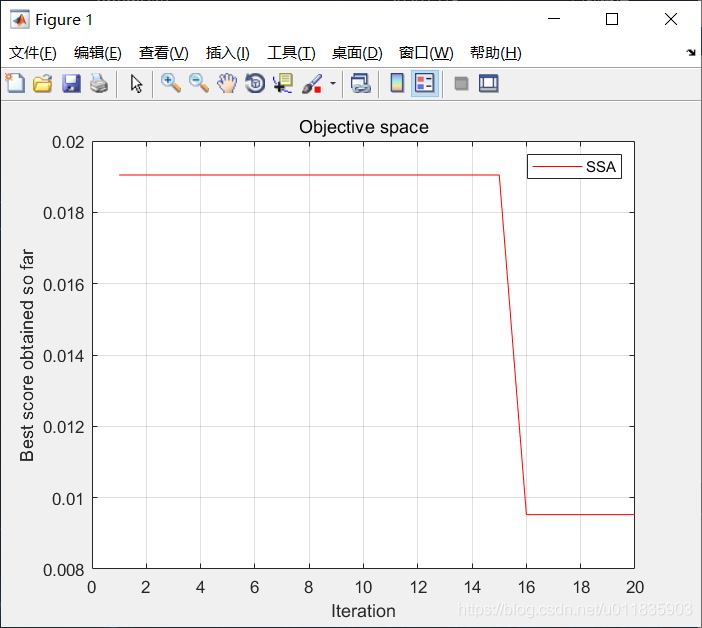Enable the Rotate 3D tool
702x628 pixels.
pos(255,83)
